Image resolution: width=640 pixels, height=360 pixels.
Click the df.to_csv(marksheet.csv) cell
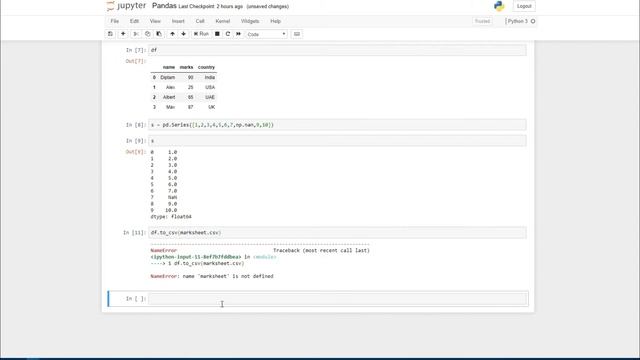coord(338,233)
